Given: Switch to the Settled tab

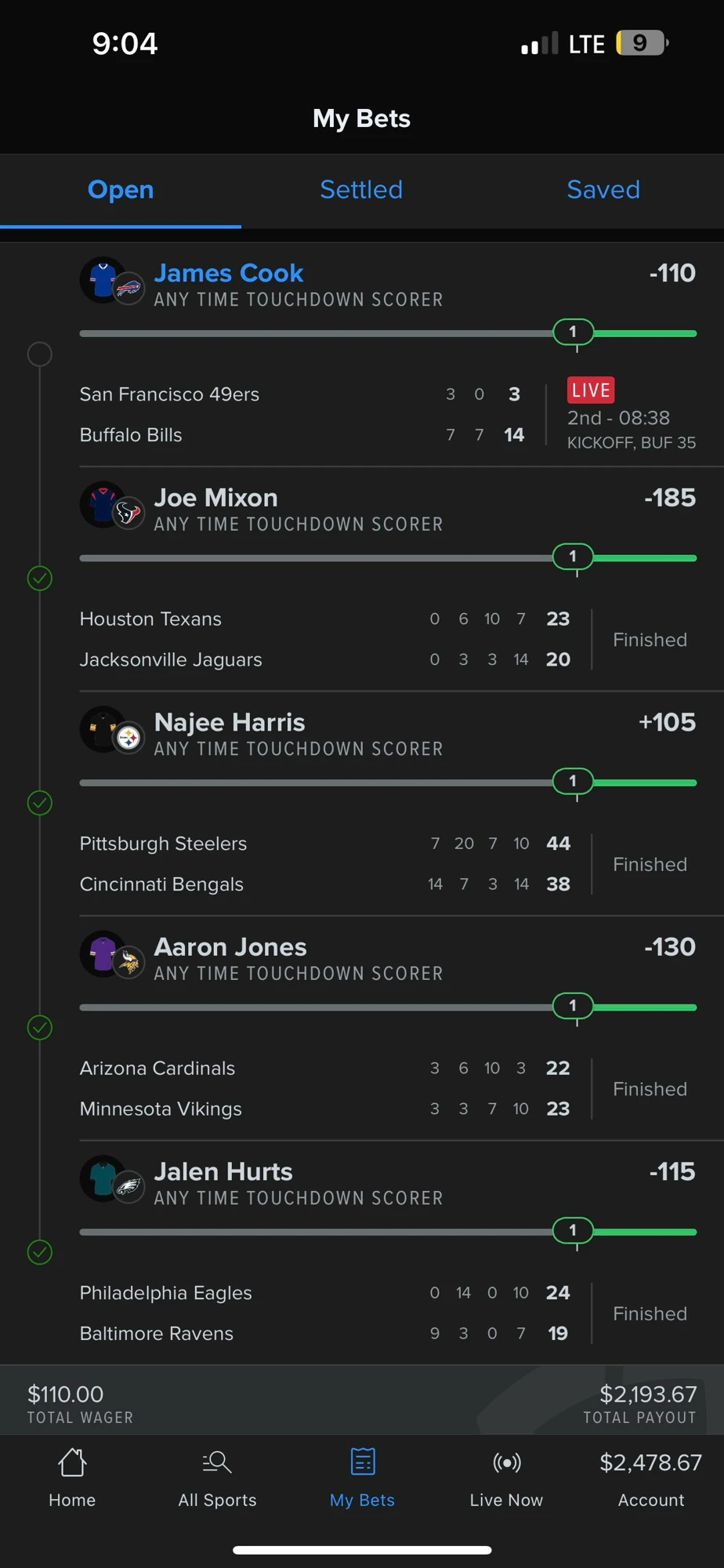Looking at the screenshot, I should pyautogui.click(x=361, y=190).
